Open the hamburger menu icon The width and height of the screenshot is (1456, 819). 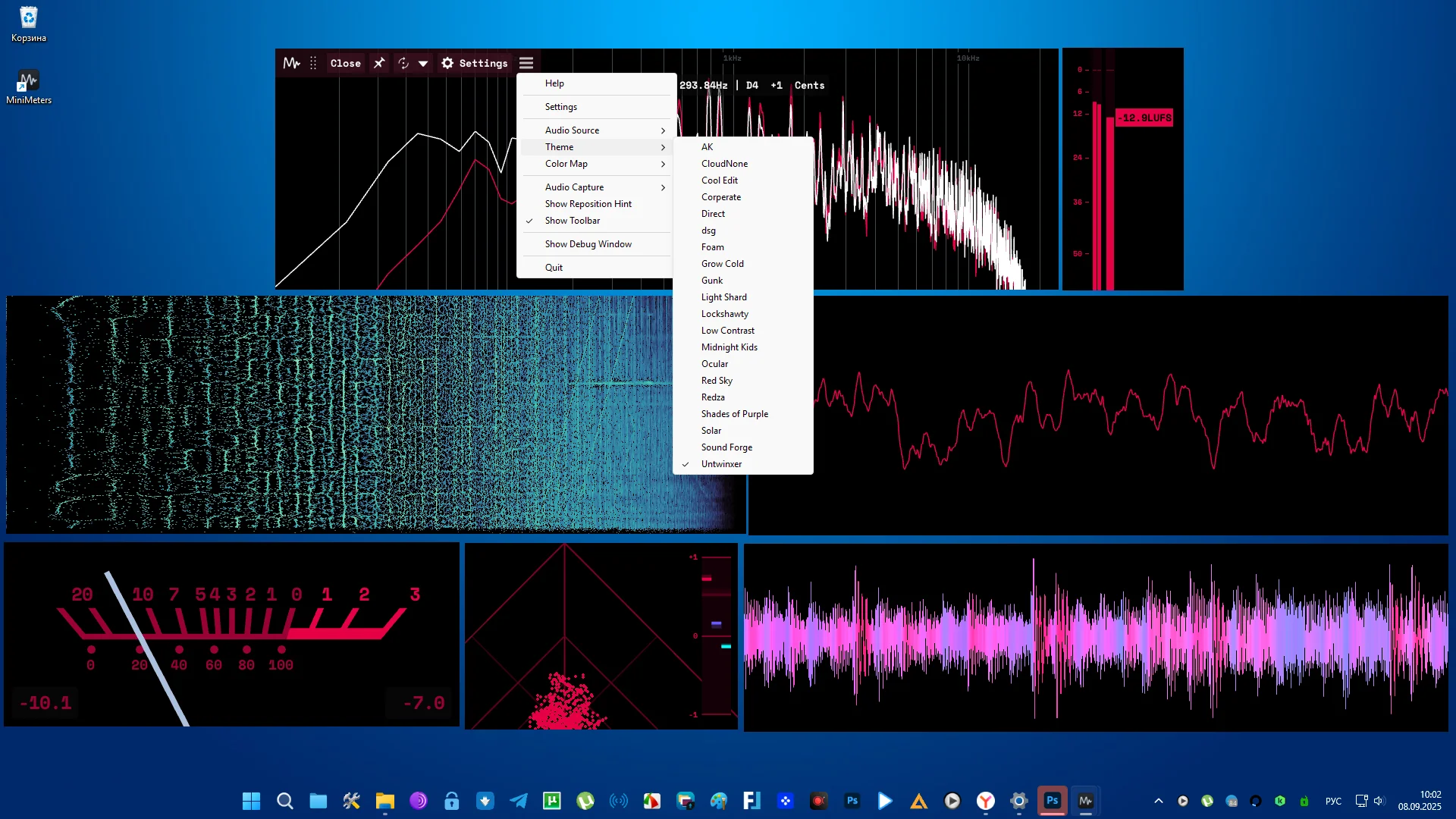[x=526, y=63]
